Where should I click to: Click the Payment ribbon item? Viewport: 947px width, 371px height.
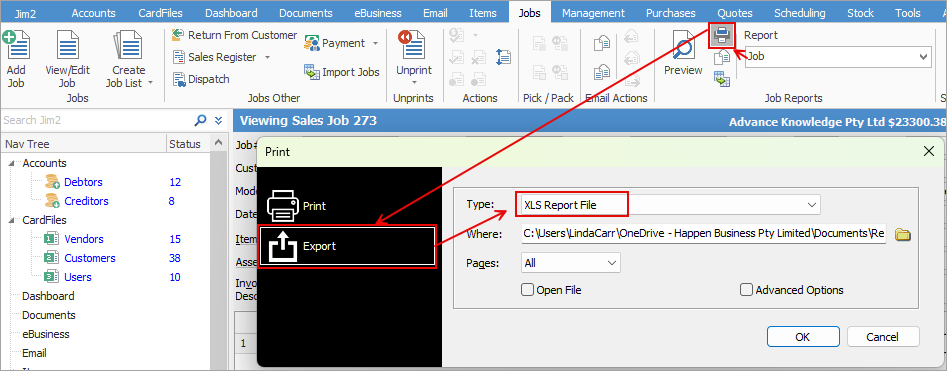point(335,43)
